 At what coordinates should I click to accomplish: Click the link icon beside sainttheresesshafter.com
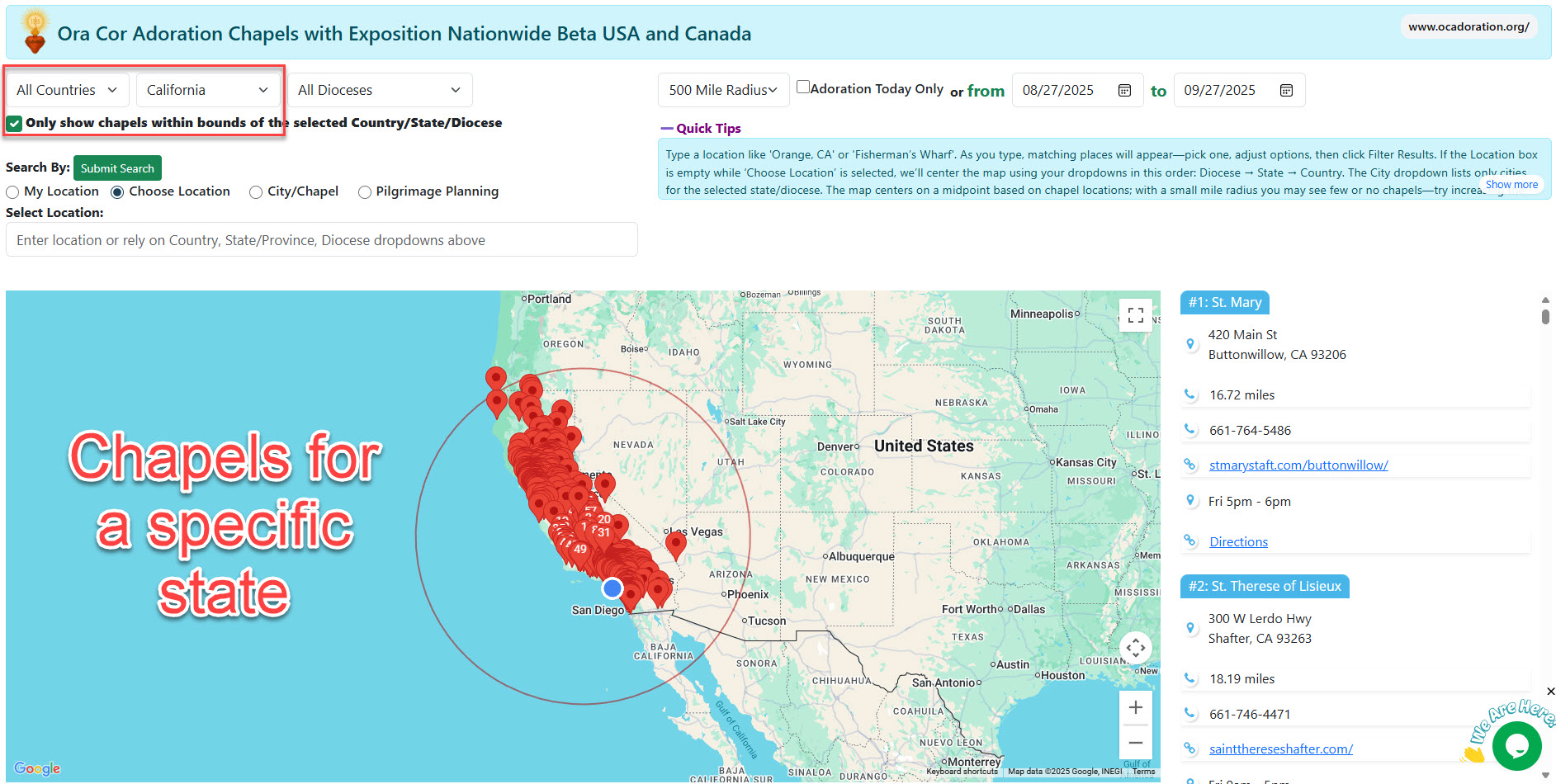[x=1189, y=749]
